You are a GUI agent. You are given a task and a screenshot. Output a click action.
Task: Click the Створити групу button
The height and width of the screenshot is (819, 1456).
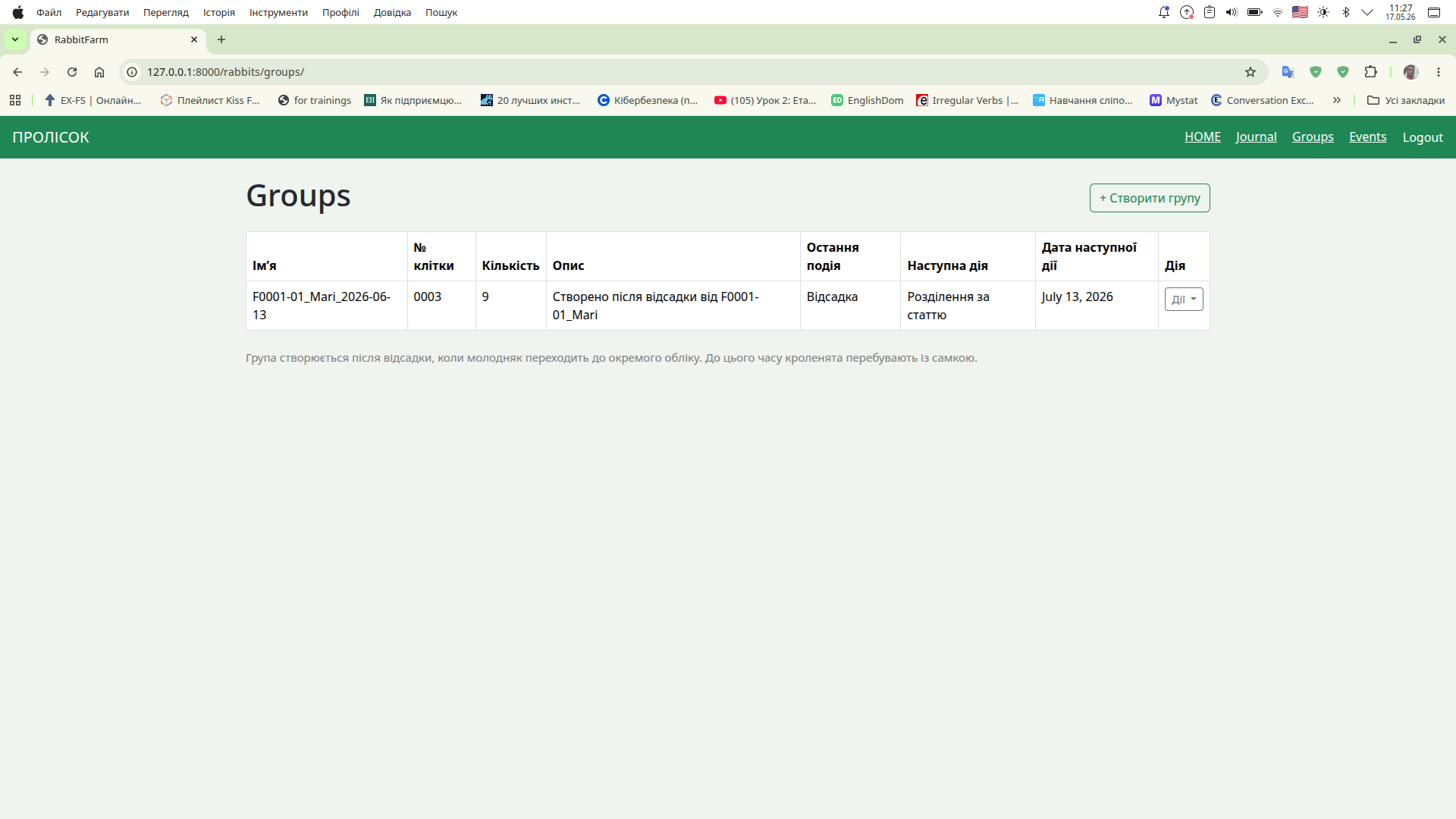(1150, 198)
